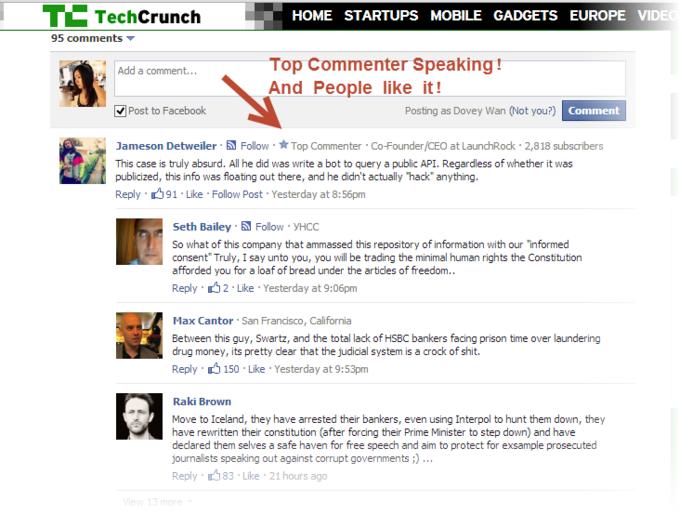Open Jameson Detweiler's profile name link

click(x=166, y=146)
